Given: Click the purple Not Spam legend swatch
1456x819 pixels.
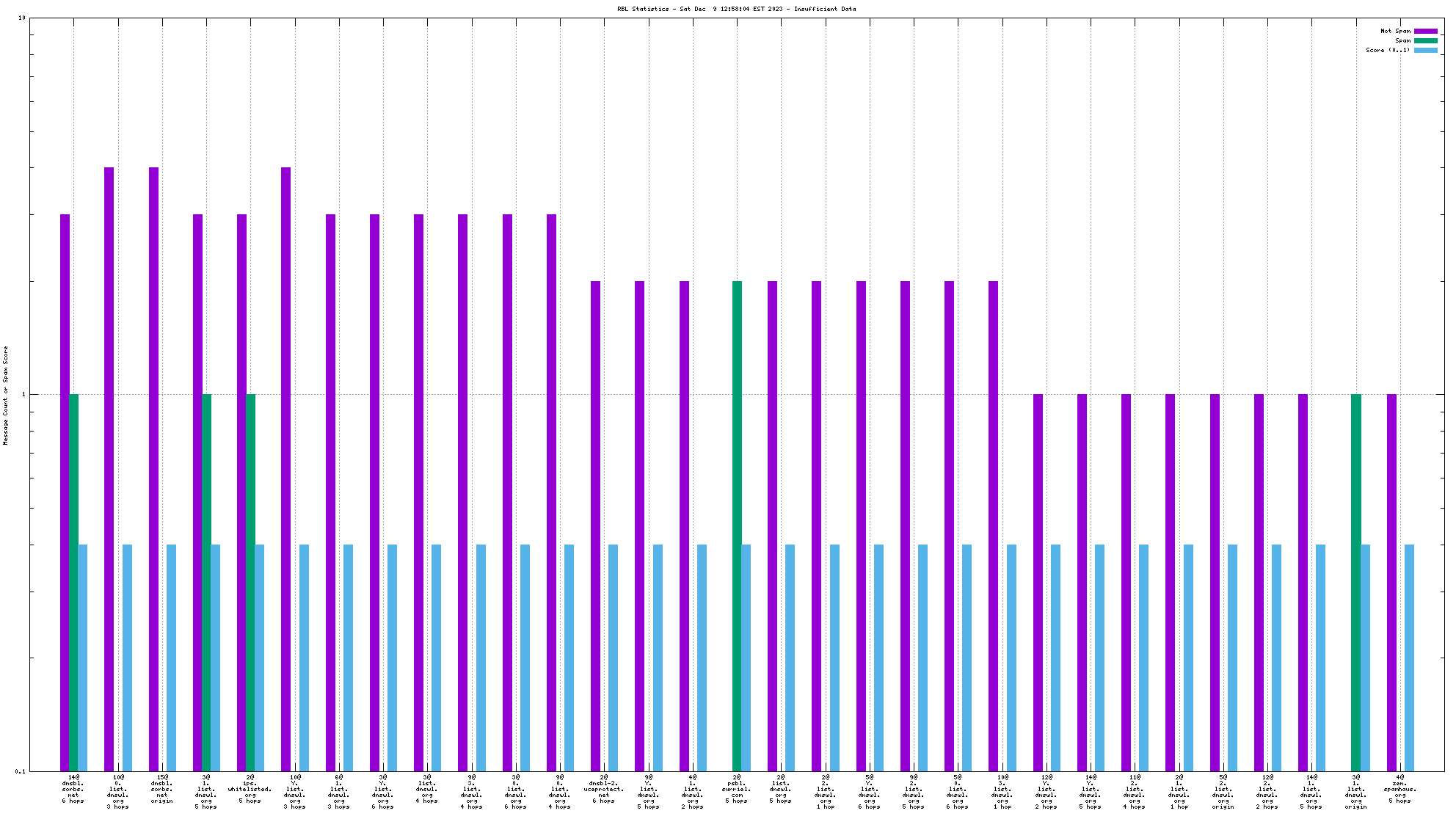Looking at the screenshot, I should coord(1425,31).
